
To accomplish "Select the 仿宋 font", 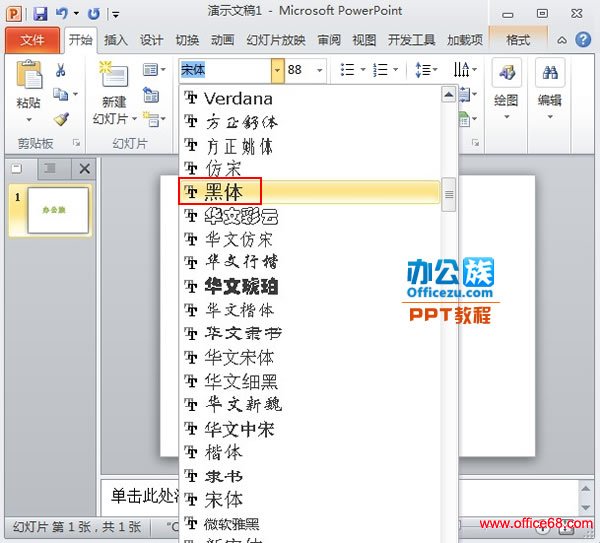I will (x=310, y=168).
